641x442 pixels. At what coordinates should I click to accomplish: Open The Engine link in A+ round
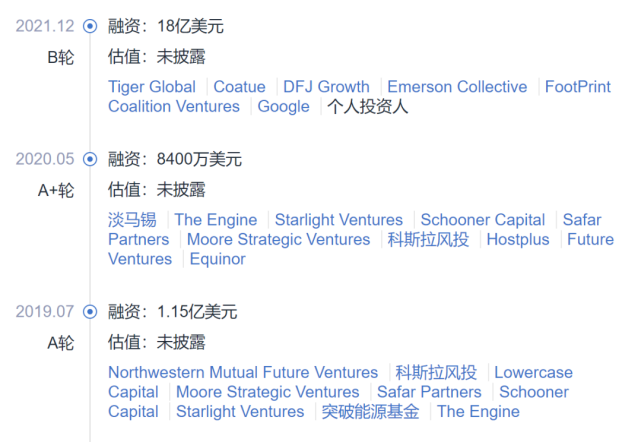pyautogui.click(x=215, y=220)
